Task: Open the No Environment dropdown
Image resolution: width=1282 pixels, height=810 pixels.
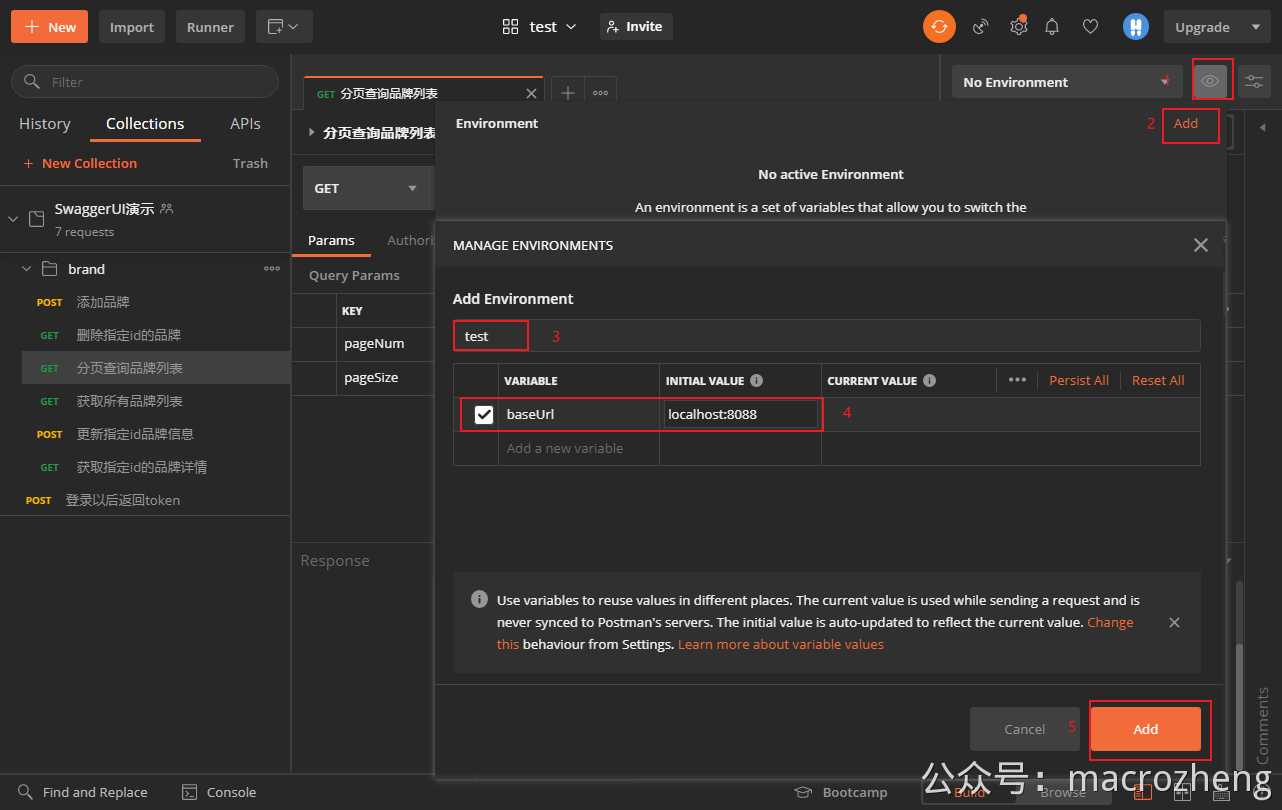Action: tap(1066, 82)
